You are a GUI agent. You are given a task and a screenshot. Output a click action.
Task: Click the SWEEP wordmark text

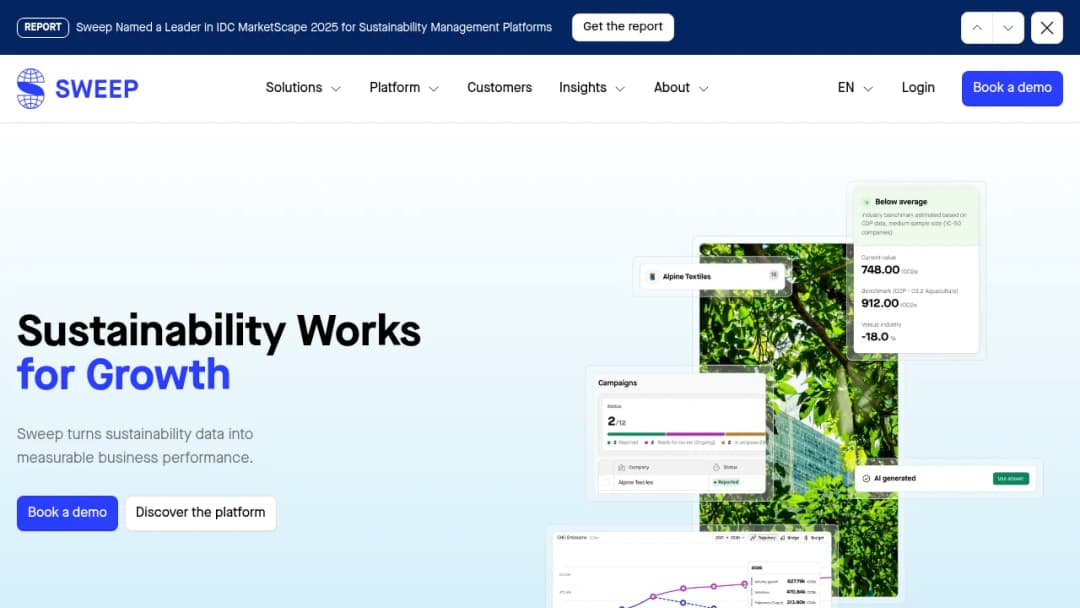point(96,89)
